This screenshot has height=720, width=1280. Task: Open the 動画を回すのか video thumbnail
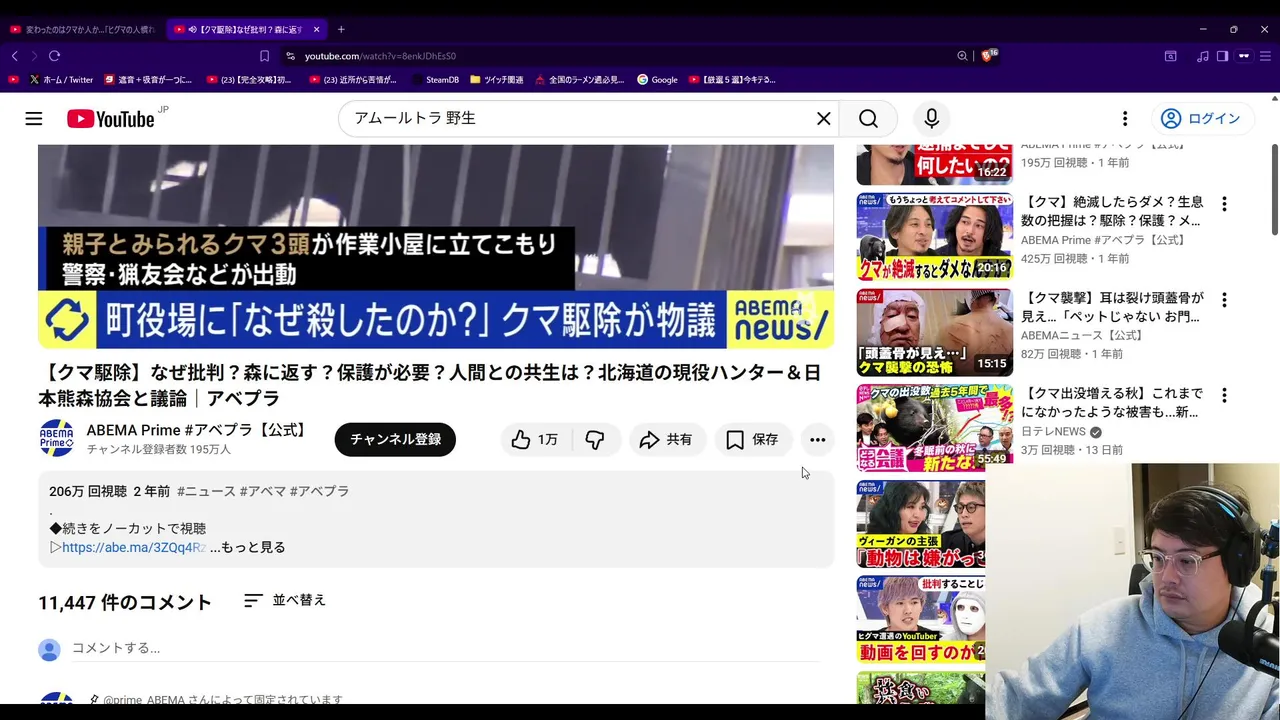pyautogui.click(x=921, y=620)
